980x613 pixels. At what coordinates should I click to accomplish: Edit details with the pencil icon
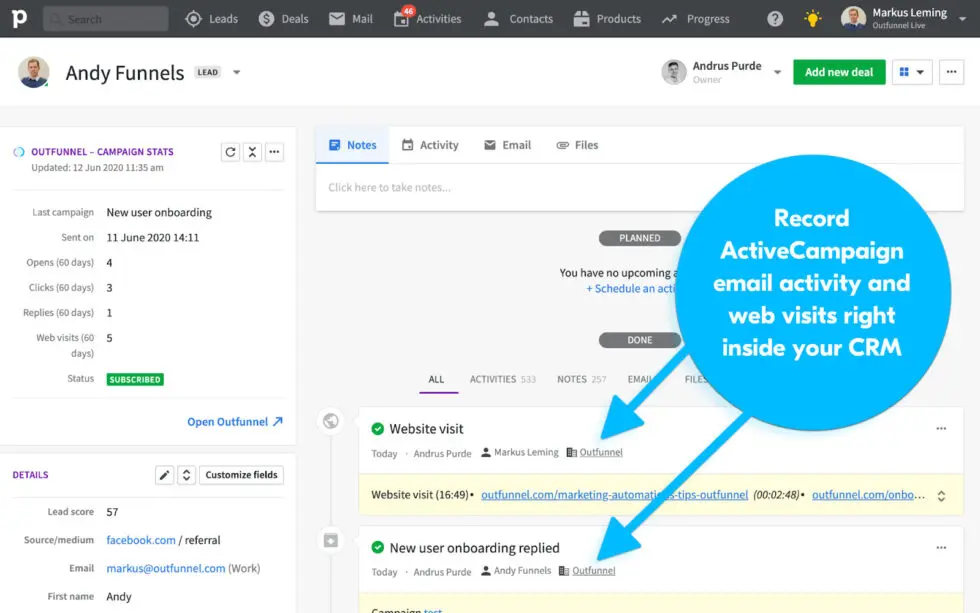[164, 475]
